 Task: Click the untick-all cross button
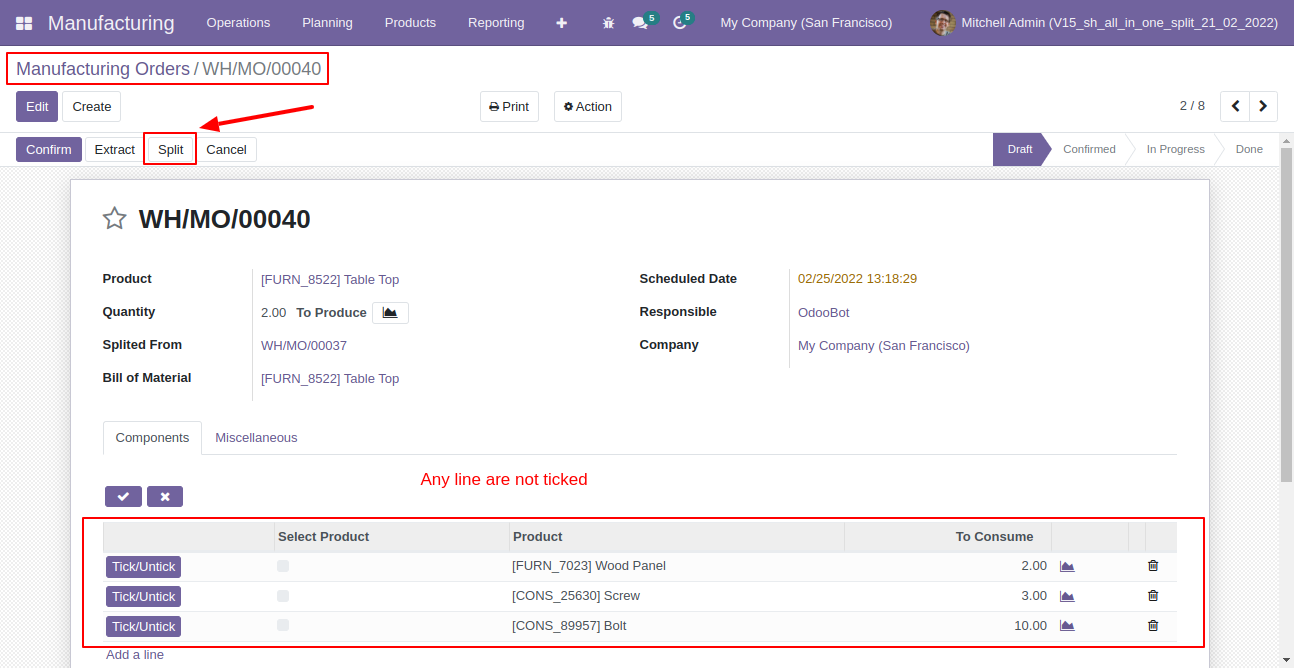click(165, 497)
